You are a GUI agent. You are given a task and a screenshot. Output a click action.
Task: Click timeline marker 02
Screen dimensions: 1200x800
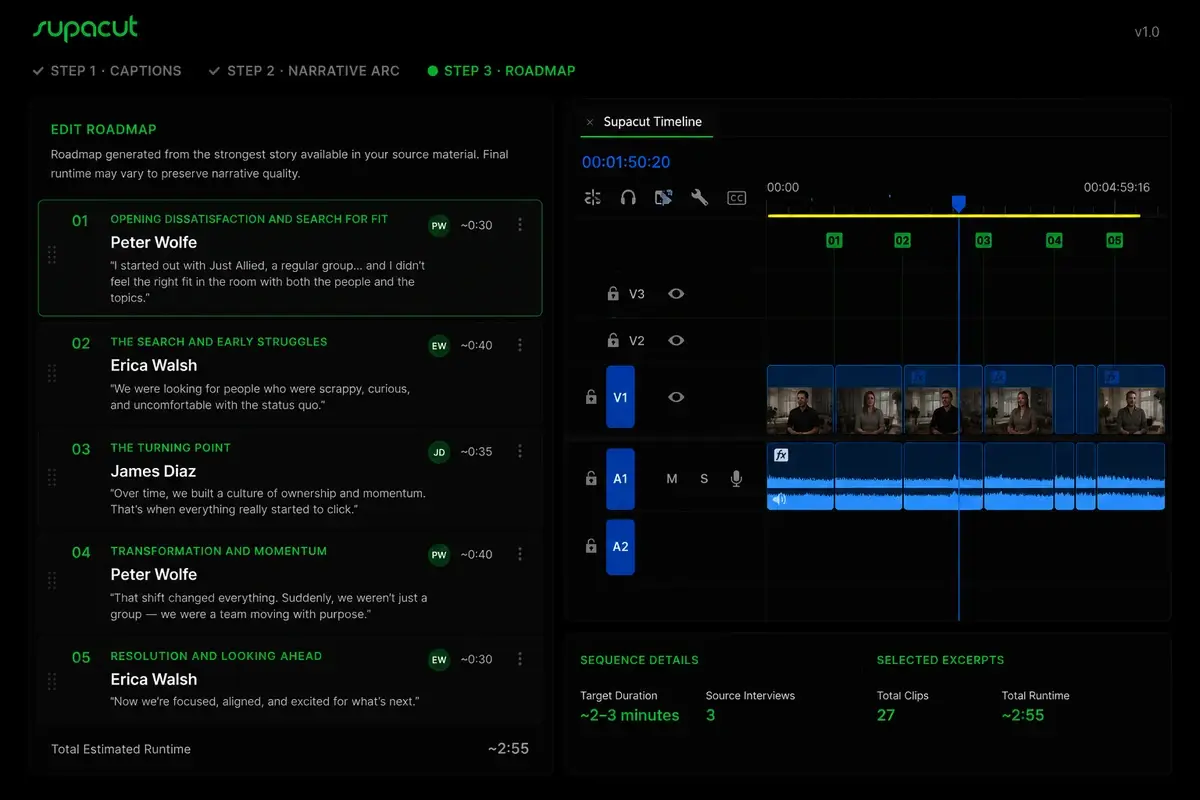[902, 241]
